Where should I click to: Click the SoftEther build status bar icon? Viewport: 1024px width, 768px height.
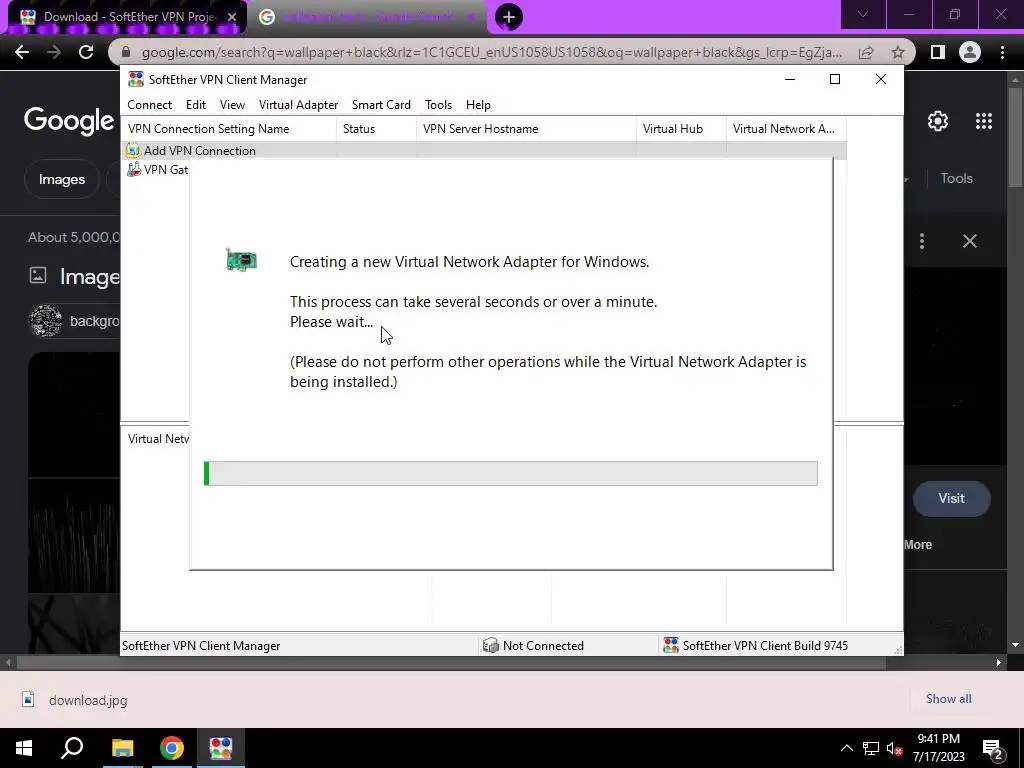tap(671, 645)
